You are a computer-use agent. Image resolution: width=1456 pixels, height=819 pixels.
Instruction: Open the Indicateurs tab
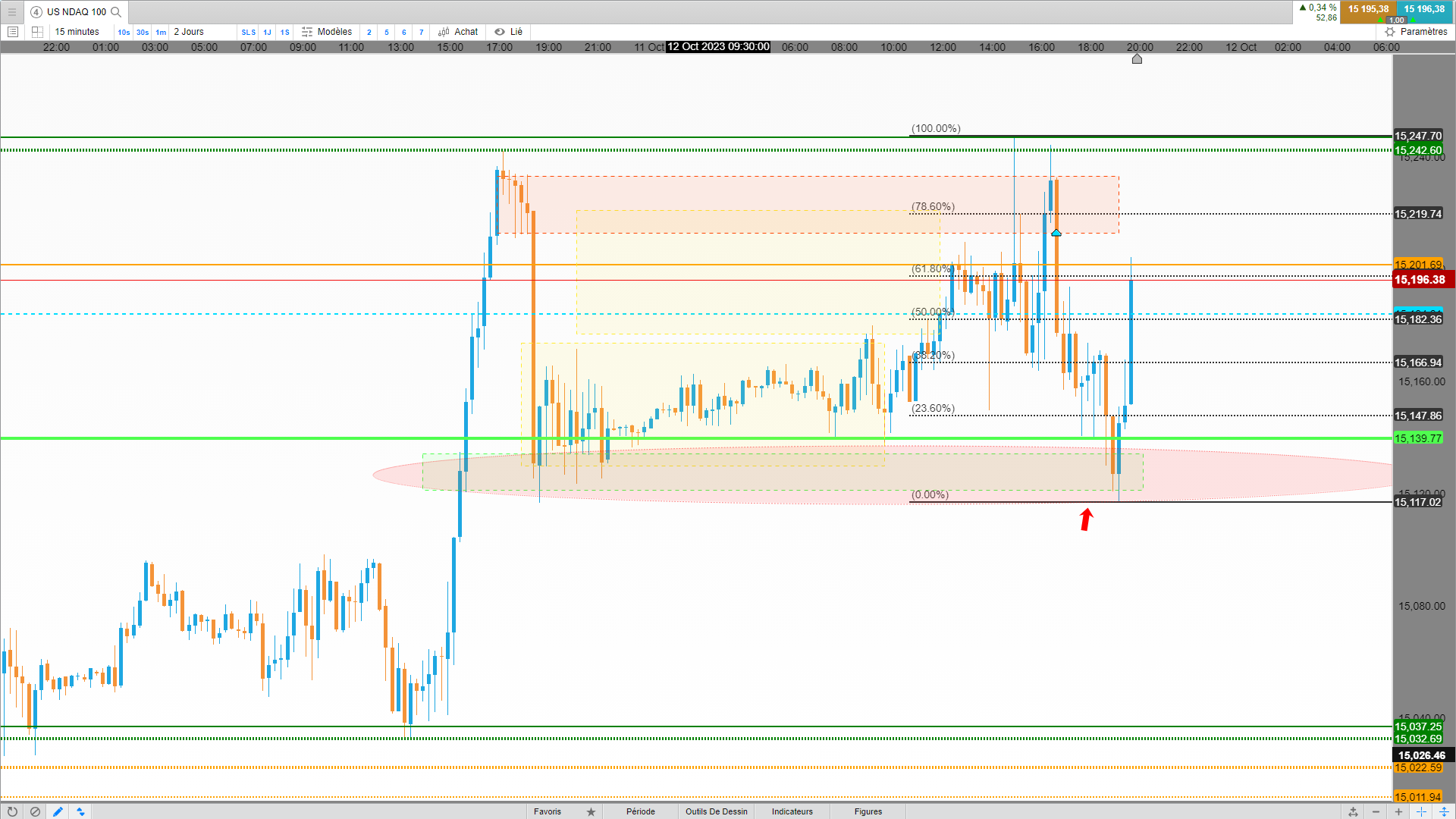click(792, 811)
